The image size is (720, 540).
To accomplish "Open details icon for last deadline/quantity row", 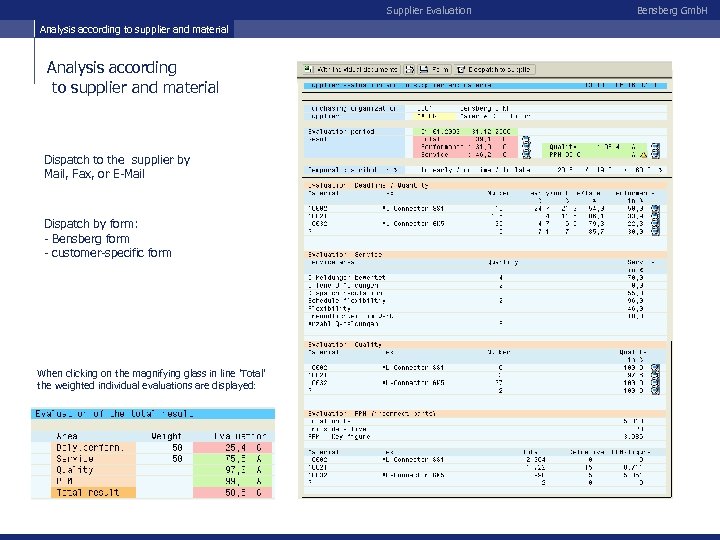I will coord(656,232).
